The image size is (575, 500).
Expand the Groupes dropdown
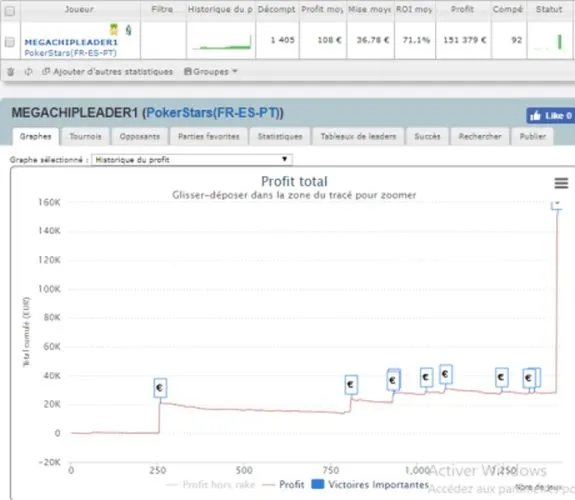click(x=210, y=72)
